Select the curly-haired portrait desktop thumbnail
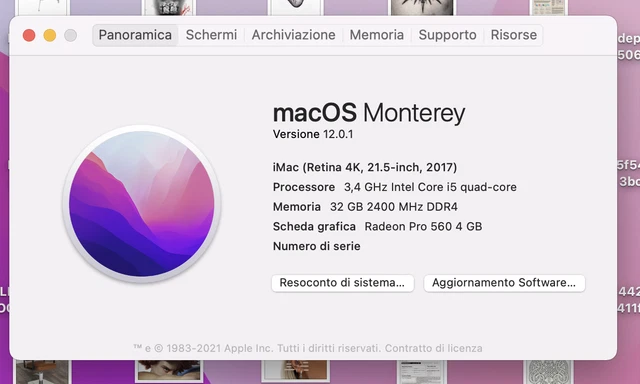This screenshot has width=640, height=384. coord(169,371)
